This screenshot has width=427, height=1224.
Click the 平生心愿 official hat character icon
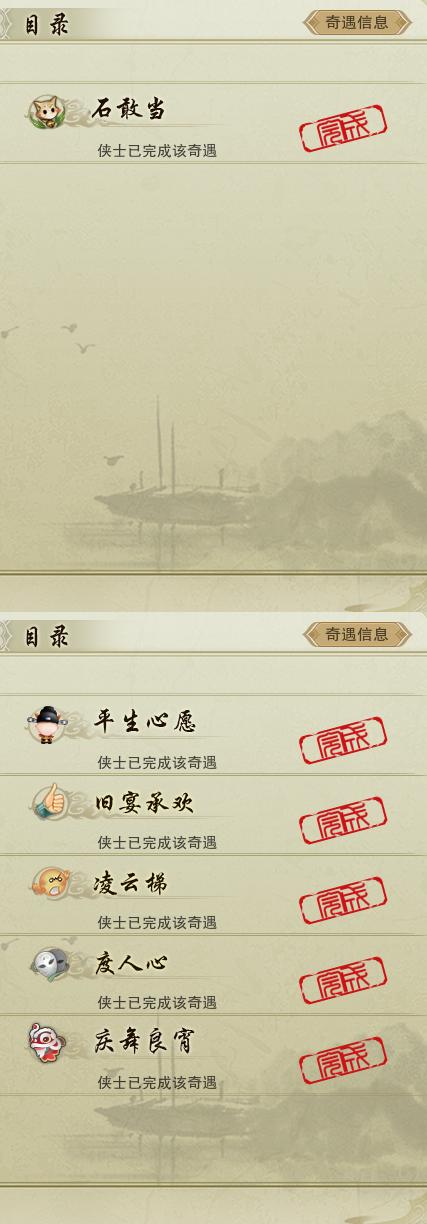click(45, 724)
